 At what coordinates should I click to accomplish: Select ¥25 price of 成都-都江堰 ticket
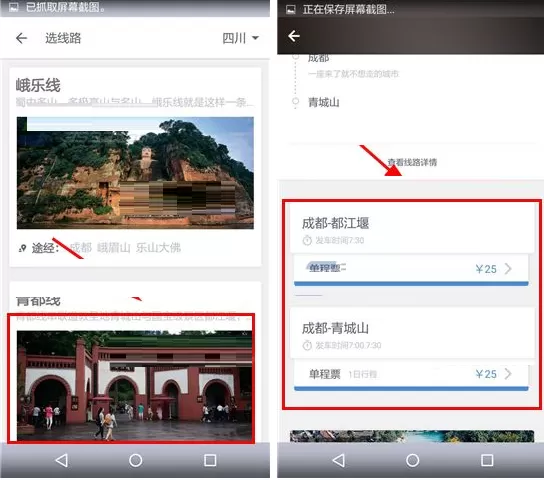point(486,269)
